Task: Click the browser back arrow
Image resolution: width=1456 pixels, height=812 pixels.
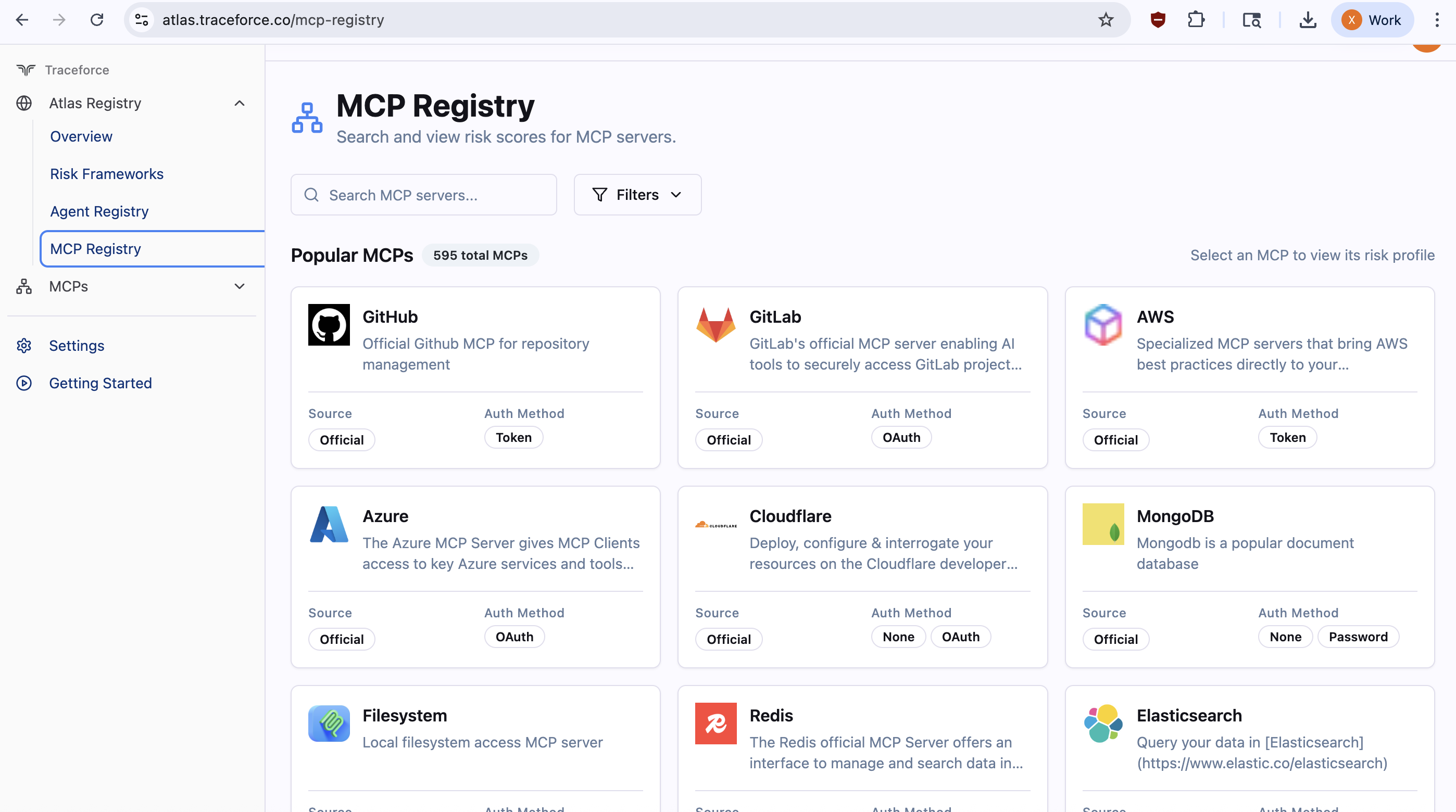Action: tap(21, 20)
